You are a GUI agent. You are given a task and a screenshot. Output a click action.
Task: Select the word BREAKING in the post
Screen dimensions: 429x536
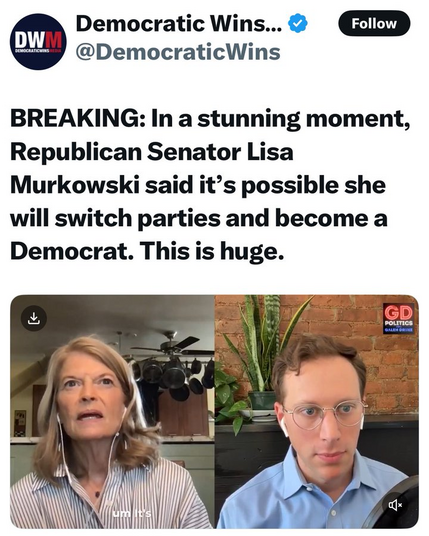(74, 118)
